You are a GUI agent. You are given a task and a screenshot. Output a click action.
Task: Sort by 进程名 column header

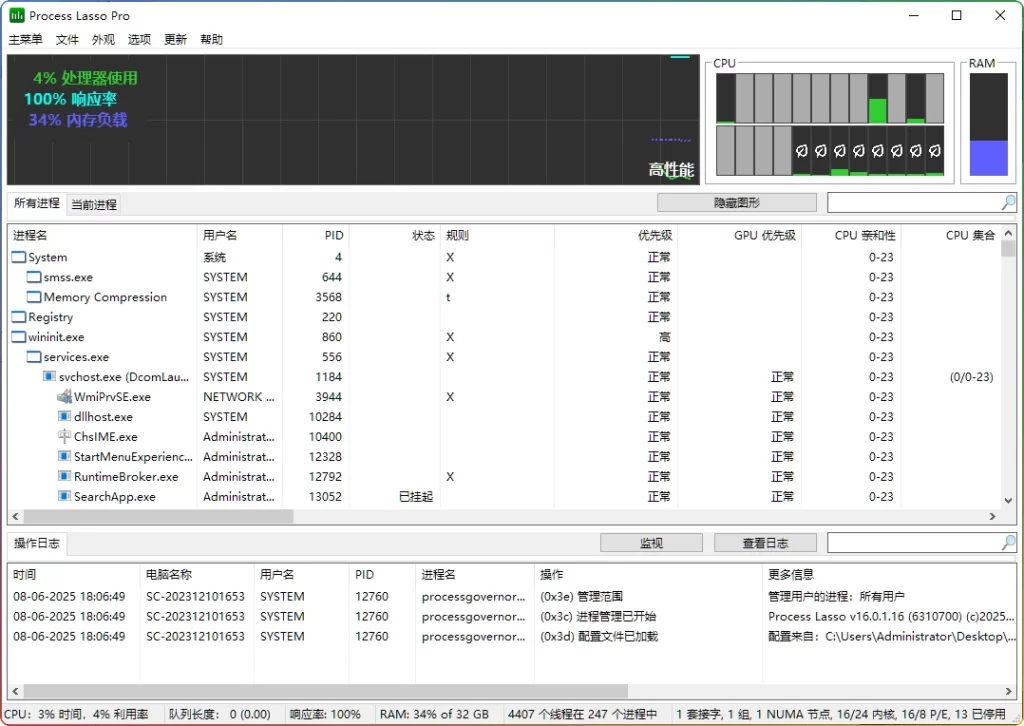(x=103, y=235)
